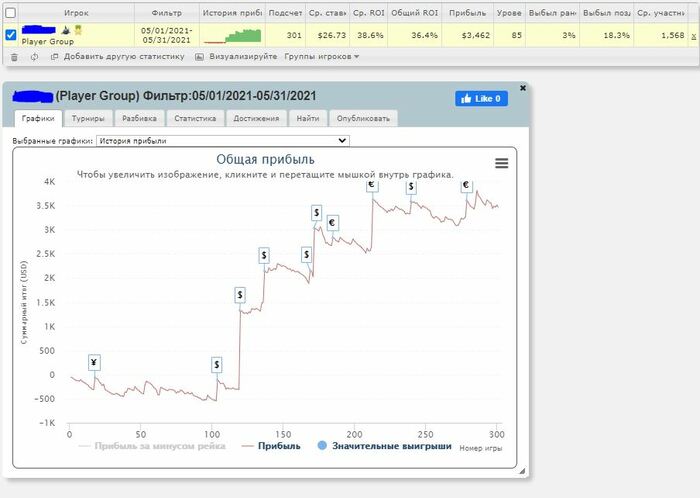Click the gold award badge icon
Screen dimensions: 700x498
coord(78,30)
